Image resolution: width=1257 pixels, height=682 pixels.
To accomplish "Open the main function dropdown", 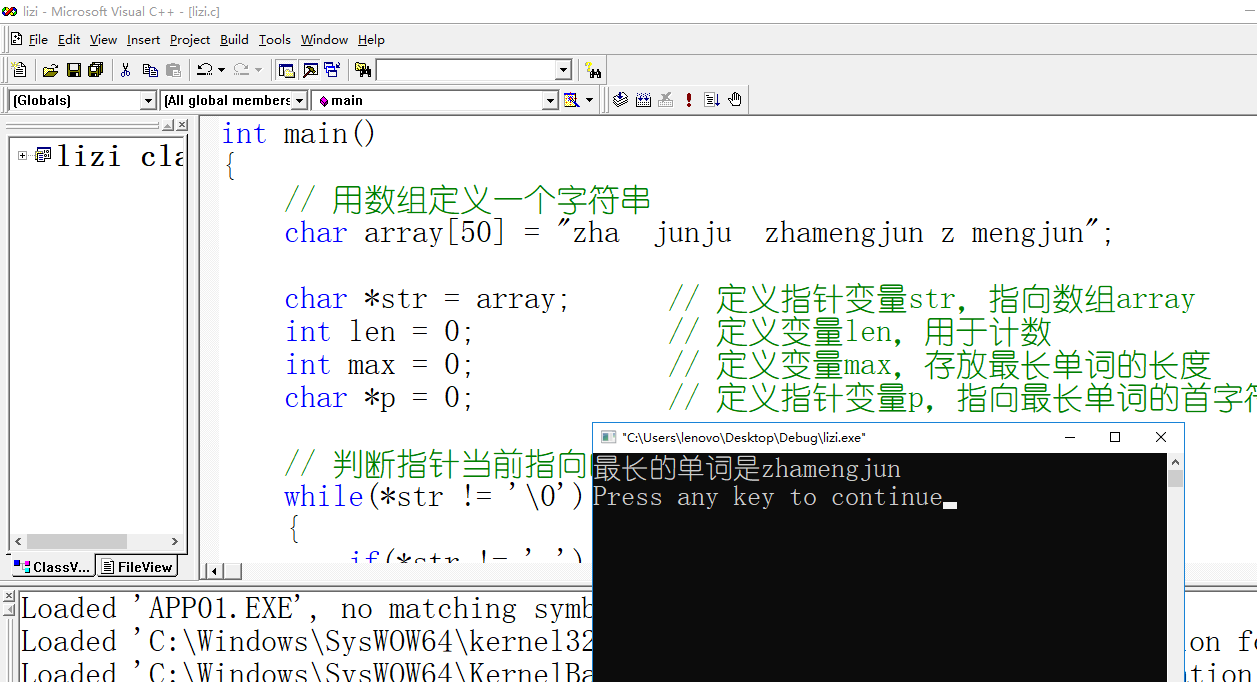I will click(549, 100).
